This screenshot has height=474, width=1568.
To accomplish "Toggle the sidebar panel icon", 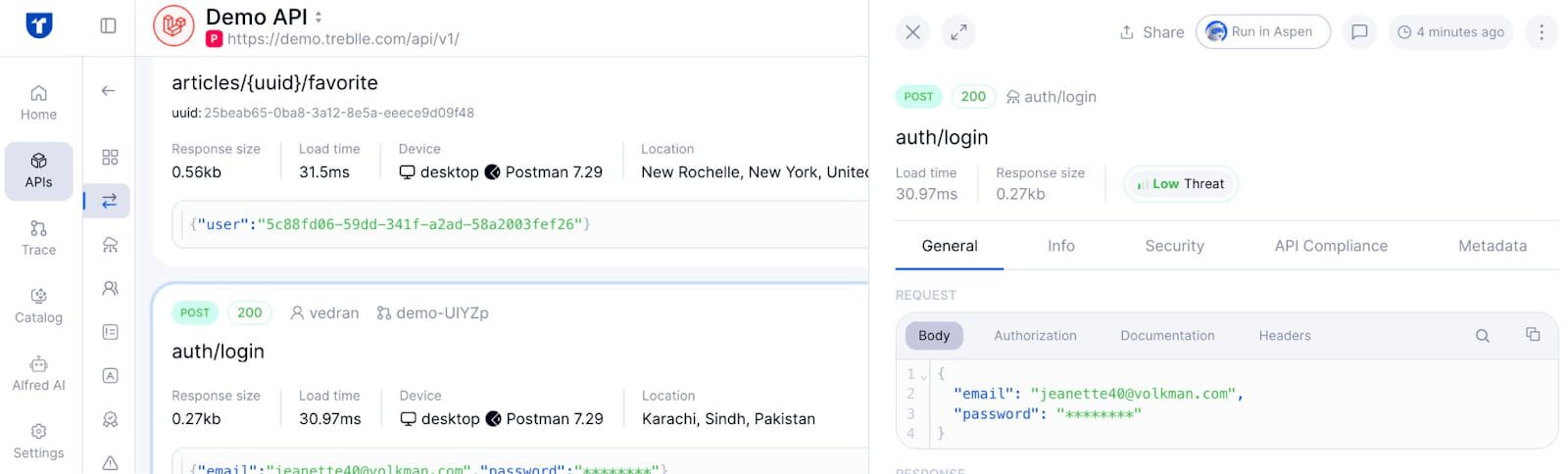I will point(109,25).
